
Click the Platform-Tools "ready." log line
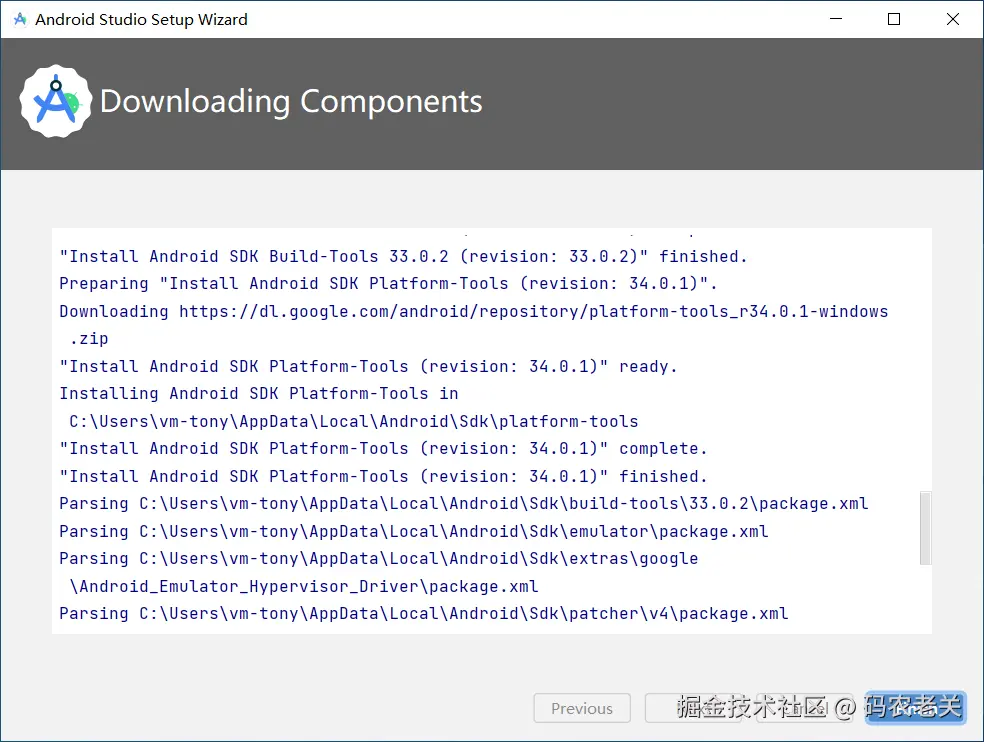(x=368, y=366)
